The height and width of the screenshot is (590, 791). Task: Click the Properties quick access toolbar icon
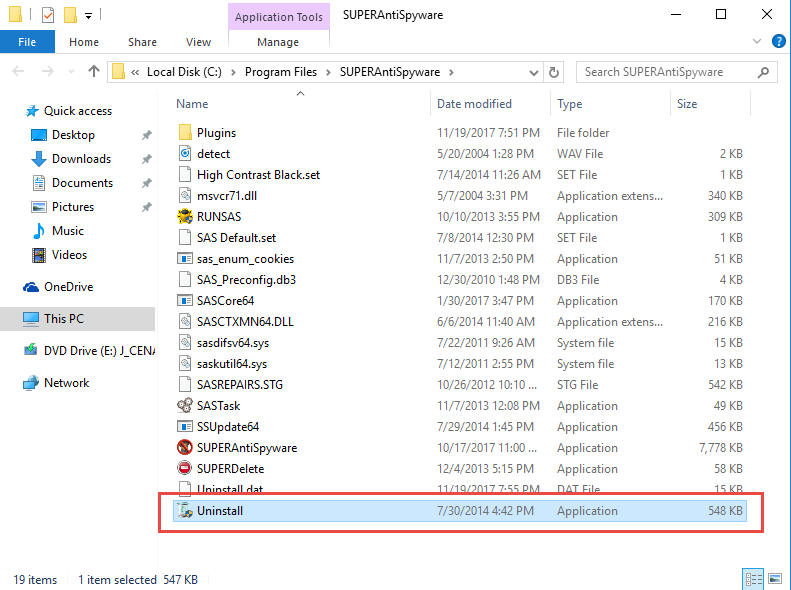click(x=48, y=15)
